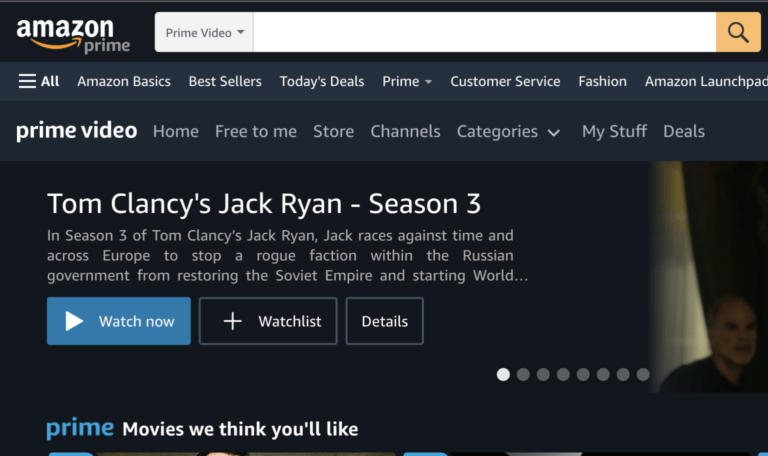Select the first carousel dot

coord(503,375)
